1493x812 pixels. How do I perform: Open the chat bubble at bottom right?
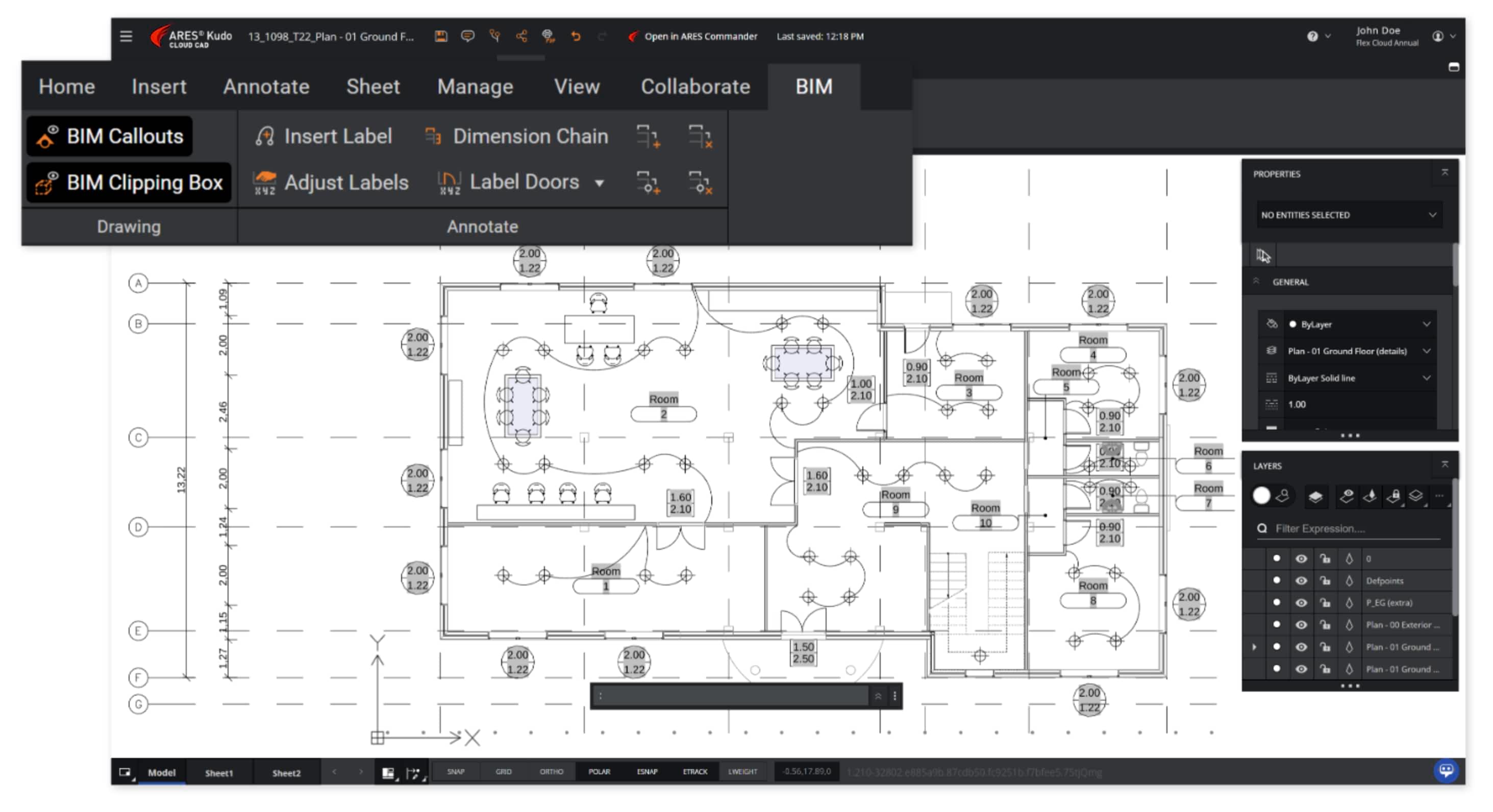pyautogui.click(x=1446, y=770)
